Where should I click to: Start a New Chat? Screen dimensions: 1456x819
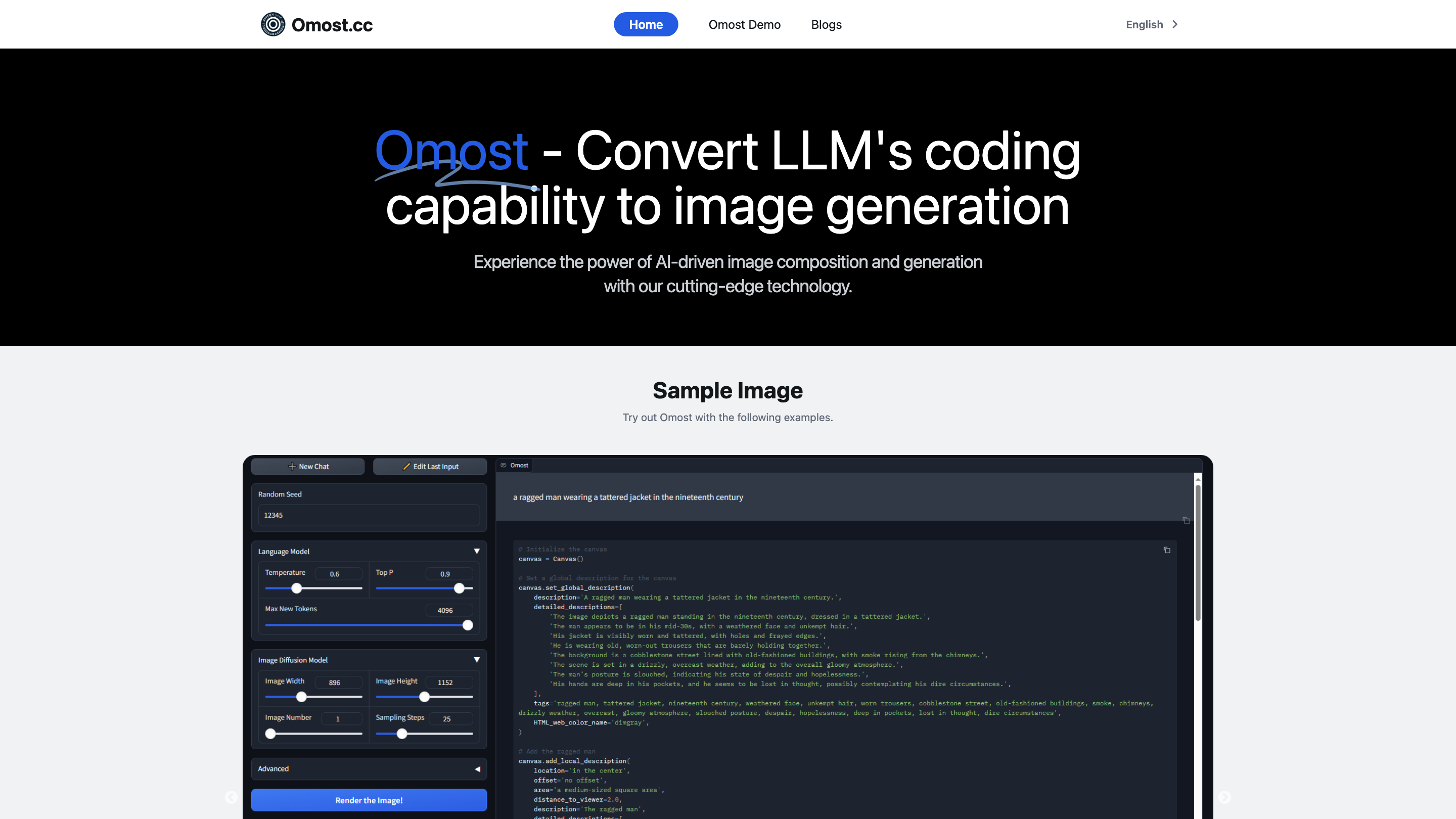coord(308,466)
